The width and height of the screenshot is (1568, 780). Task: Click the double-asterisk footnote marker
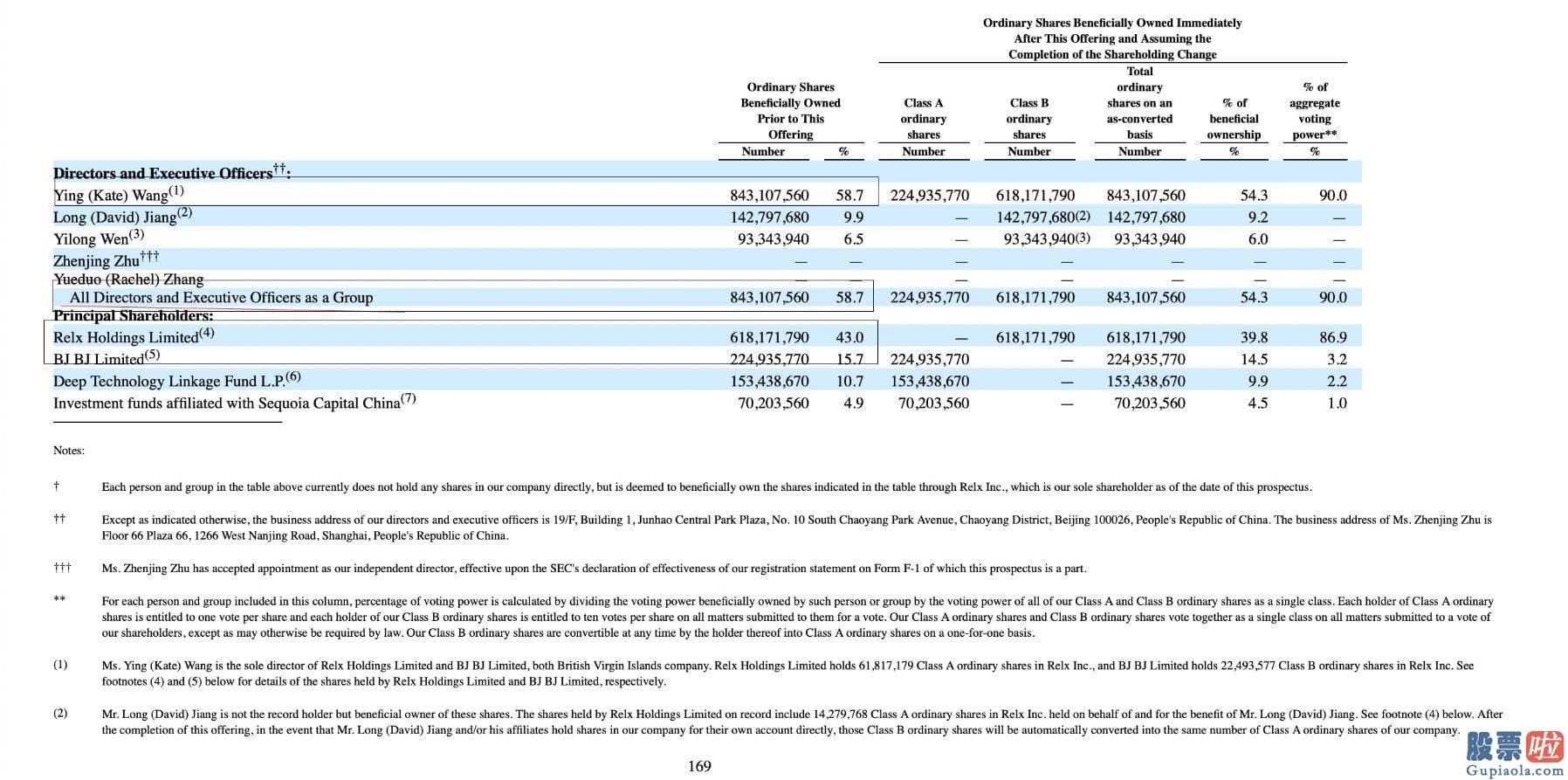click(59, 600)
